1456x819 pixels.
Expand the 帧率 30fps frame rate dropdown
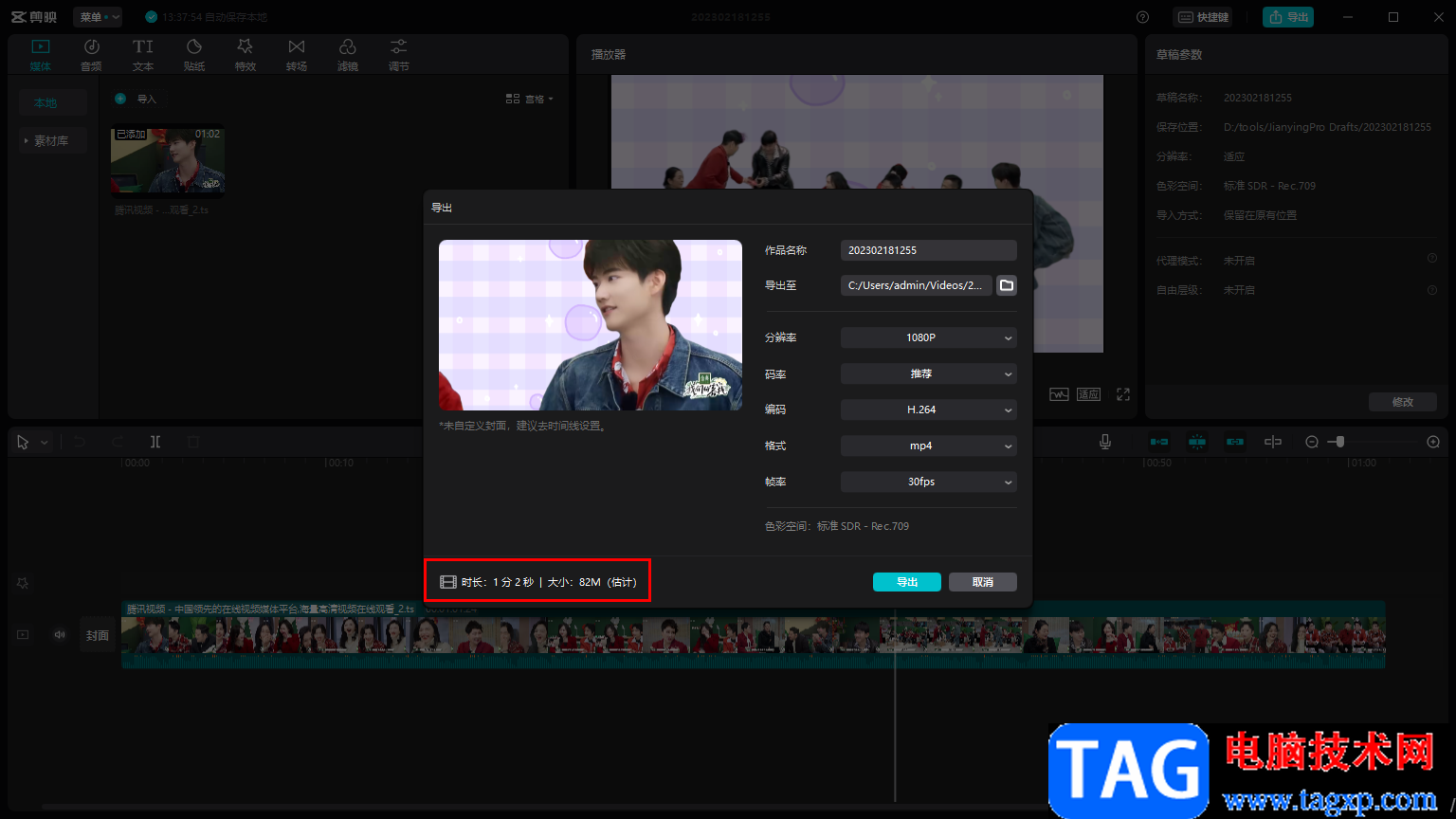coord(929,482)
